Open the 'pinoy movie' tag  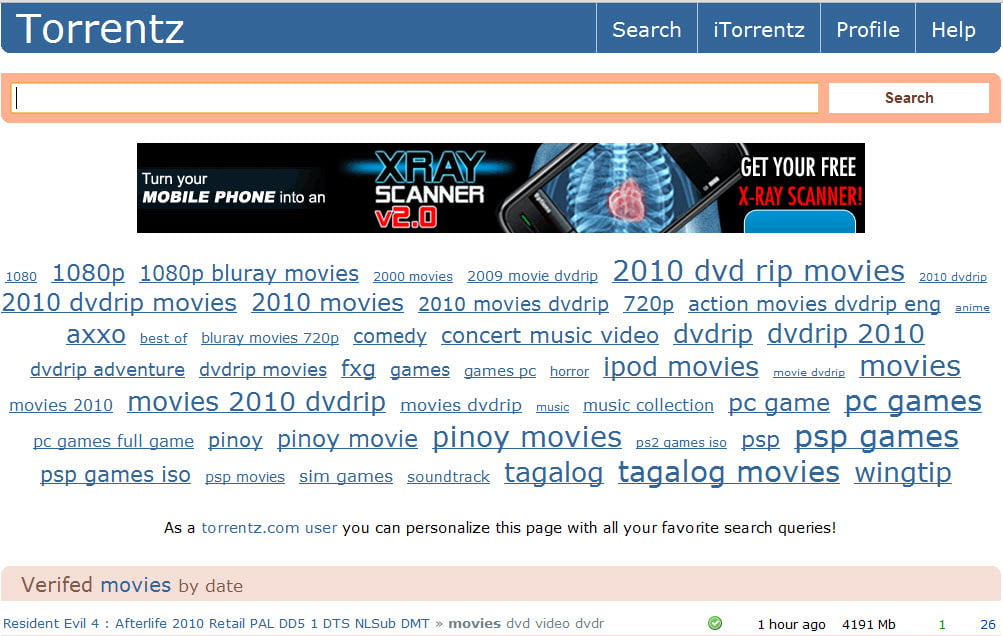click(347, 440)
